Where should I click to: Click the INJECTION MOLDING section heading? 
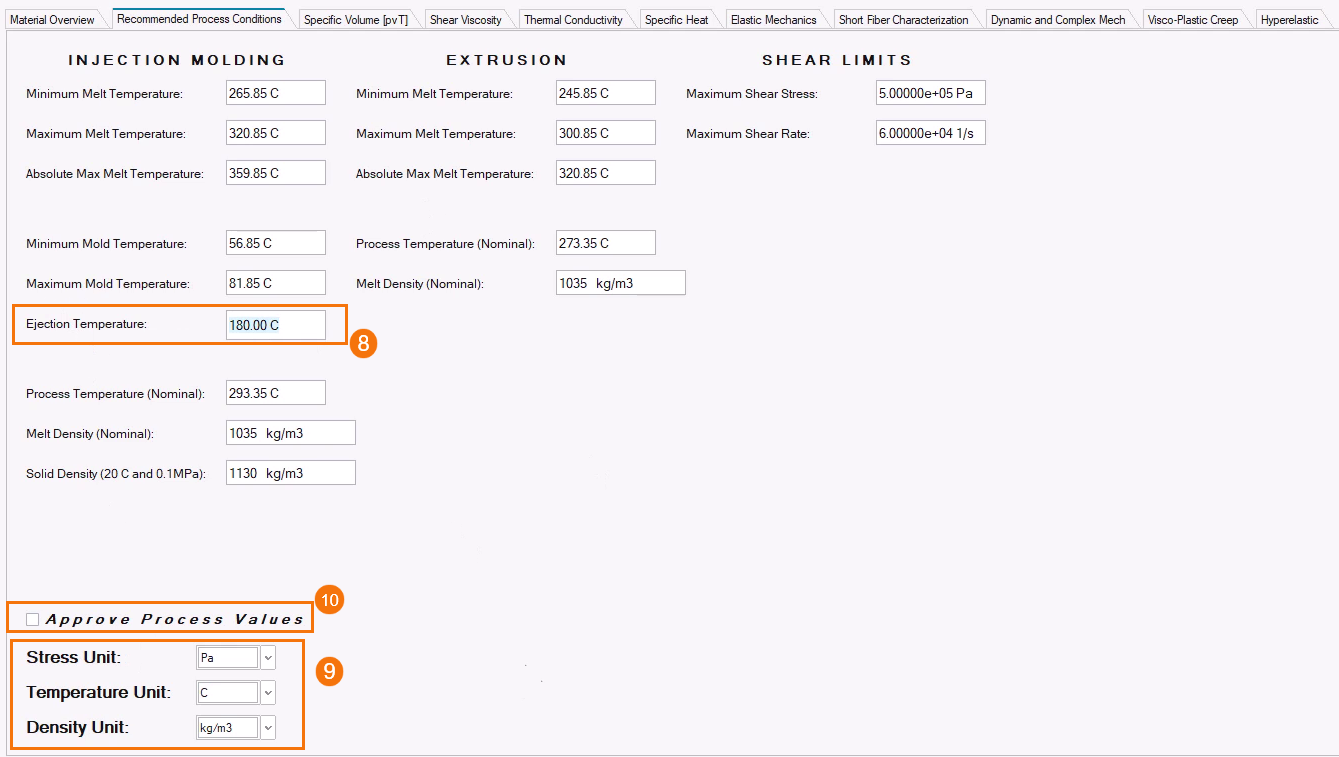(x=177, y=60)
